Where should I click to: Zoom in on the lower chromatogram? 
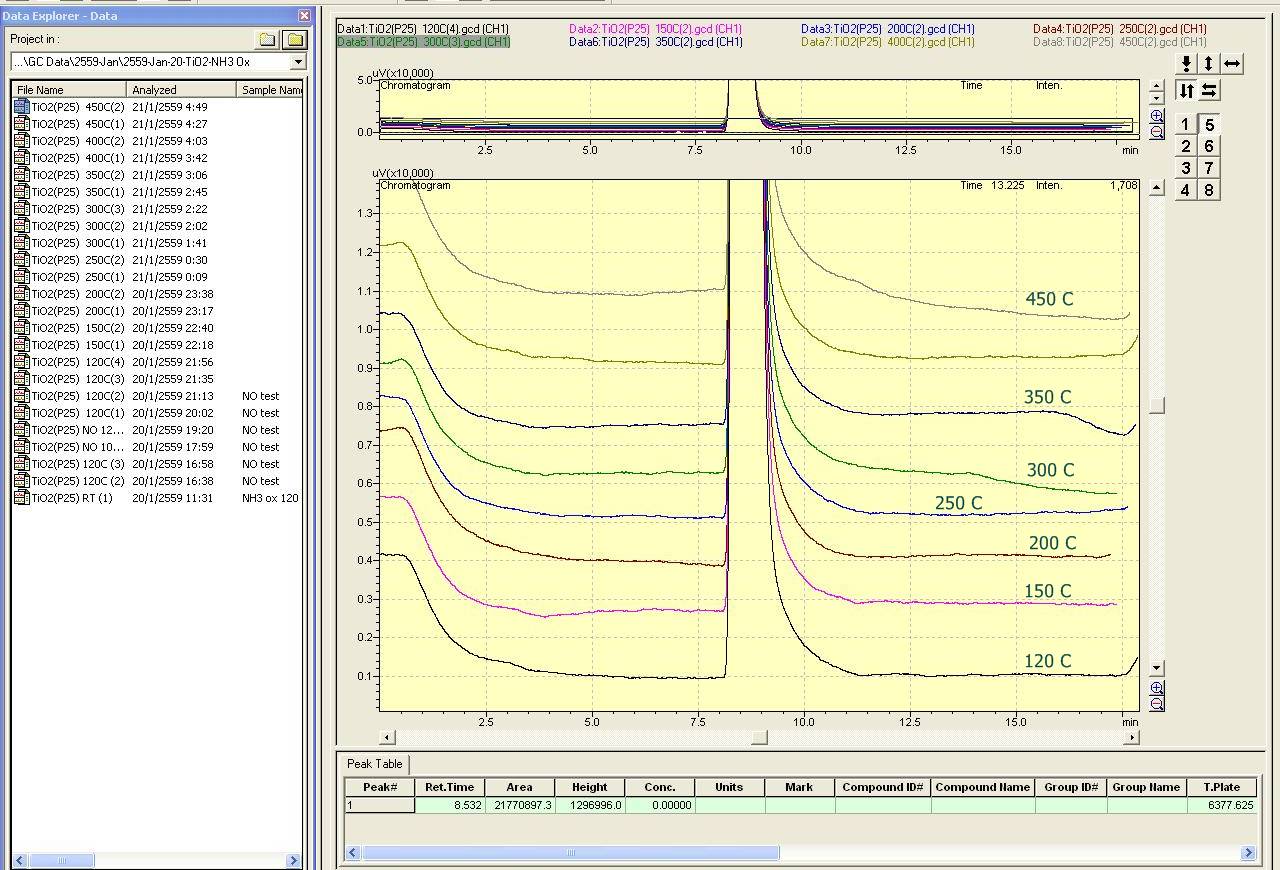click(x=1157, y=688)
